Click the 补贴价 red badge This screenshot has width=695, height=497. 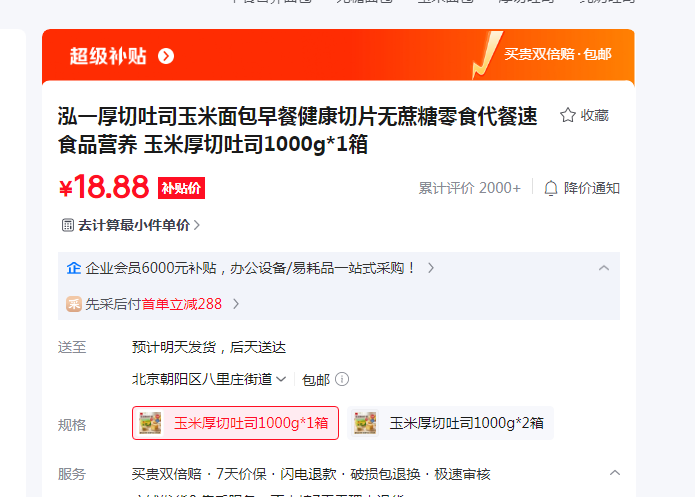click(x=181, y=188)
